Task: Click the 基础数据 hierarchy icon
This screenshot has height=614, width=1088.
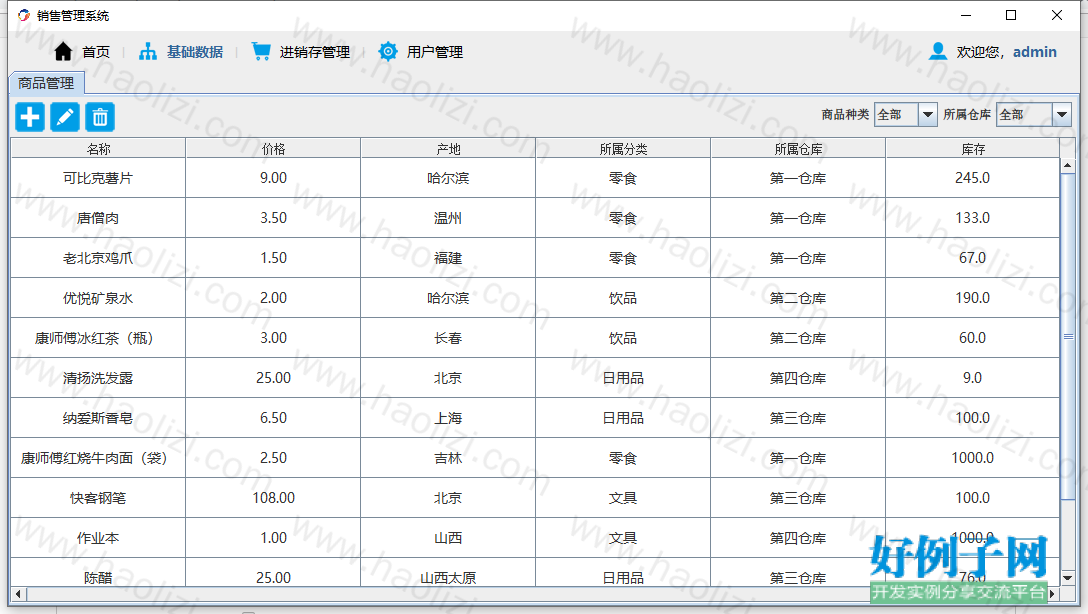Action: click(148, 51)
